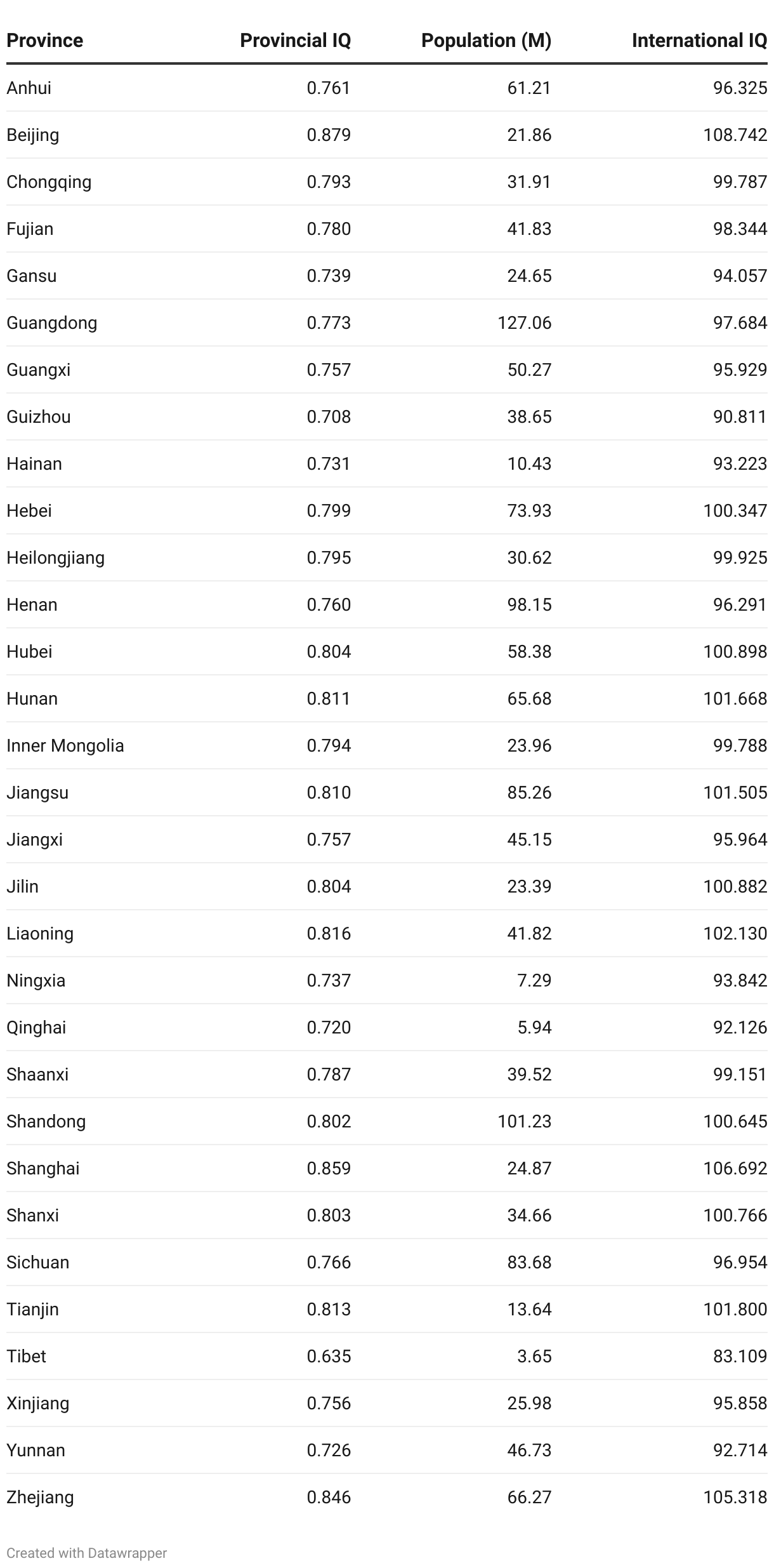Screen dimensions: 774x1568
Task: Select the Zhejiang province name
Action: (x=40, y=1498)
